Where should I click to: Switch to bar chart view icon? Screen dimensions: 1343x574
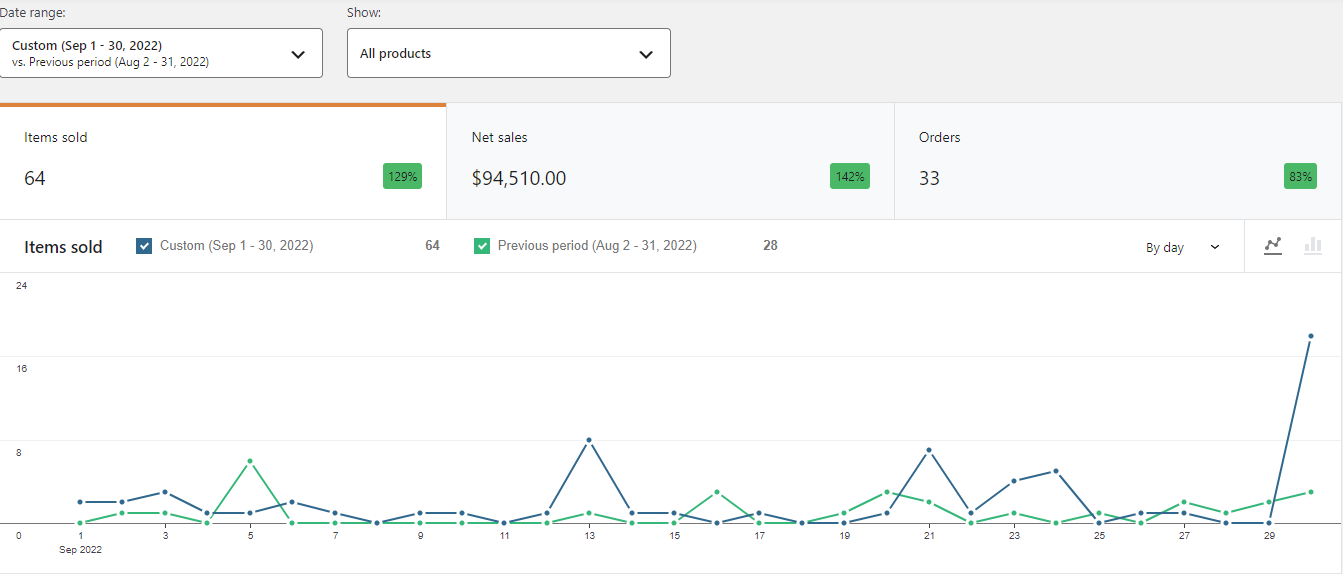tap(1313, 246)
